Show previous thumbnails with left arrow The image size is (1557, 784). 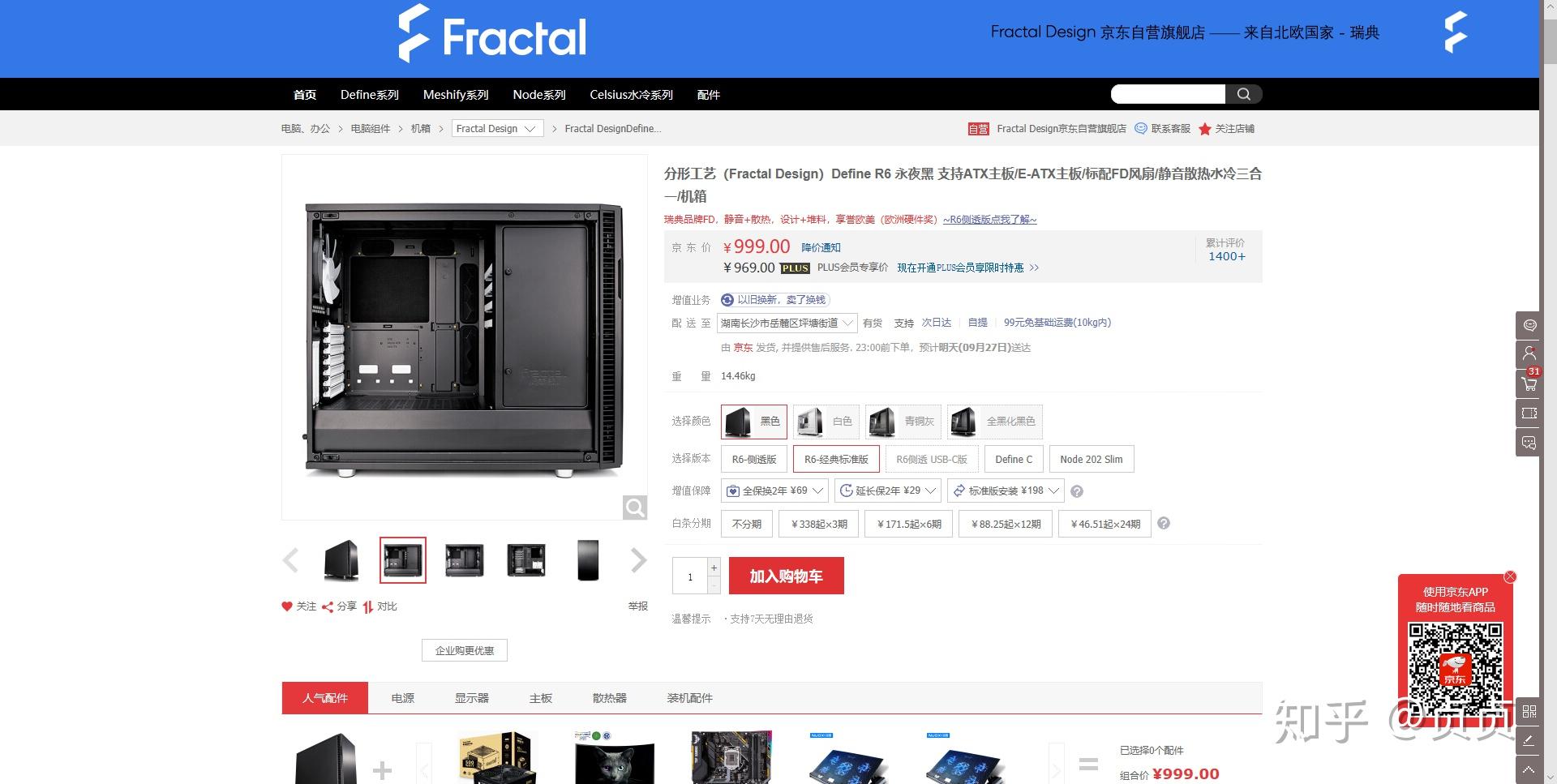pyautogui.click(x=290, y=560)
